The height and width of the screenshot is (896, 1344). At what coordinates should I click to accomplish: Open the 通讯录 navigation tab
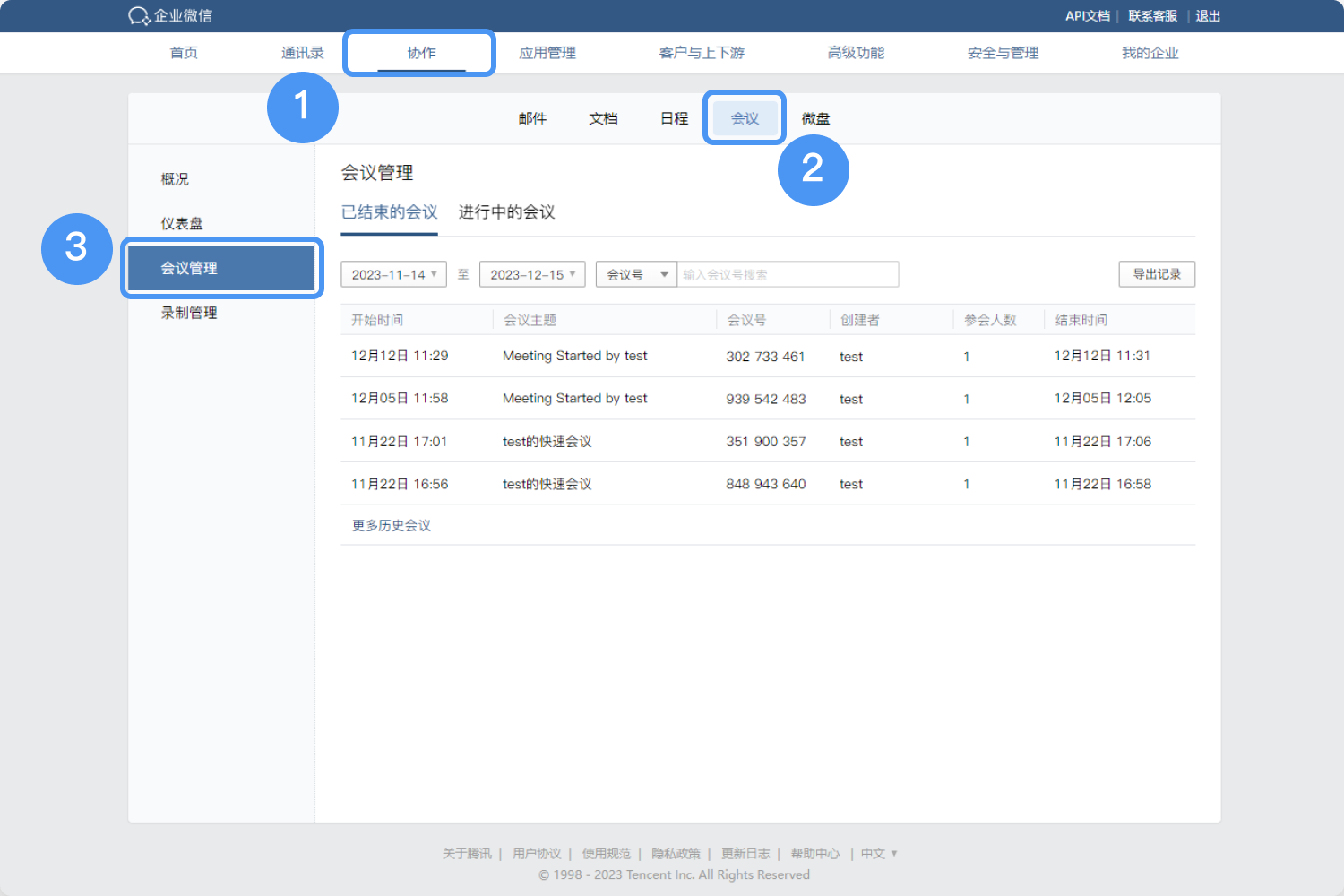[302, 53]
